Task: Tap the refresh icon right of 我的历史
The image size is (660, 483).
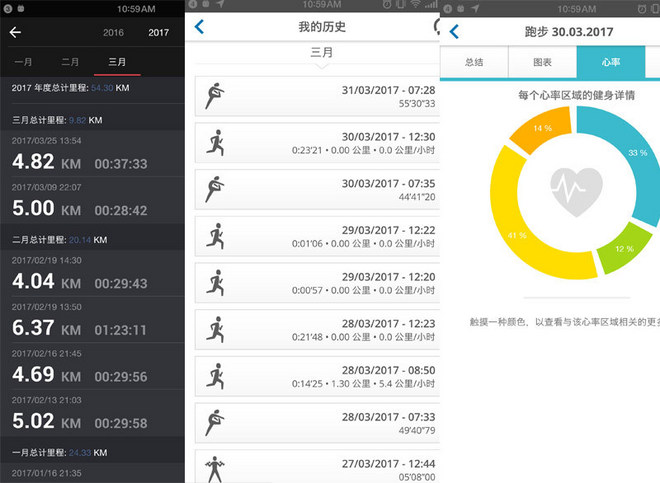Action: click(x=437, y=27)
